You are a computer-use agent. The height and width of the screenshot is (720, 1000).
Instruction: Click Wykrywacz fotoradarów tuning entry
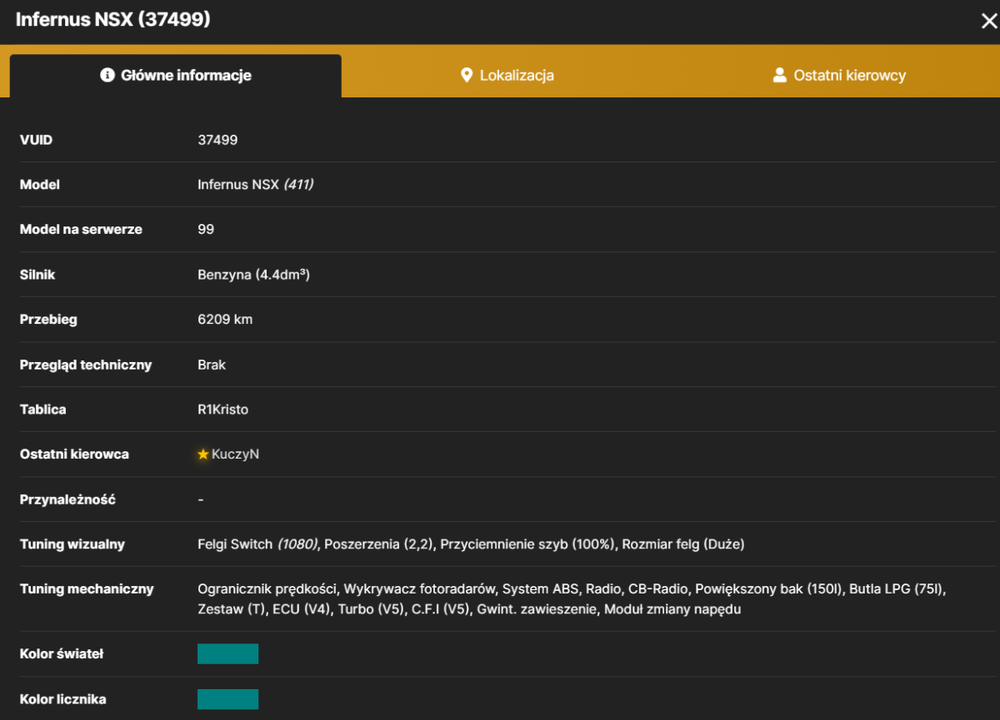419,589
